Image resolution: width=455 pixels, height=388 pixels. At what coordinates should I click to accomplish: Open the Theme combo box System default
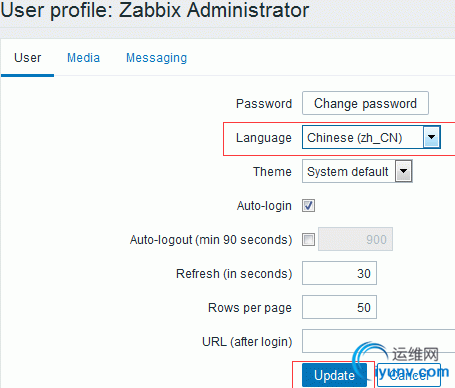pyautogui.click(x=357, y=171)
